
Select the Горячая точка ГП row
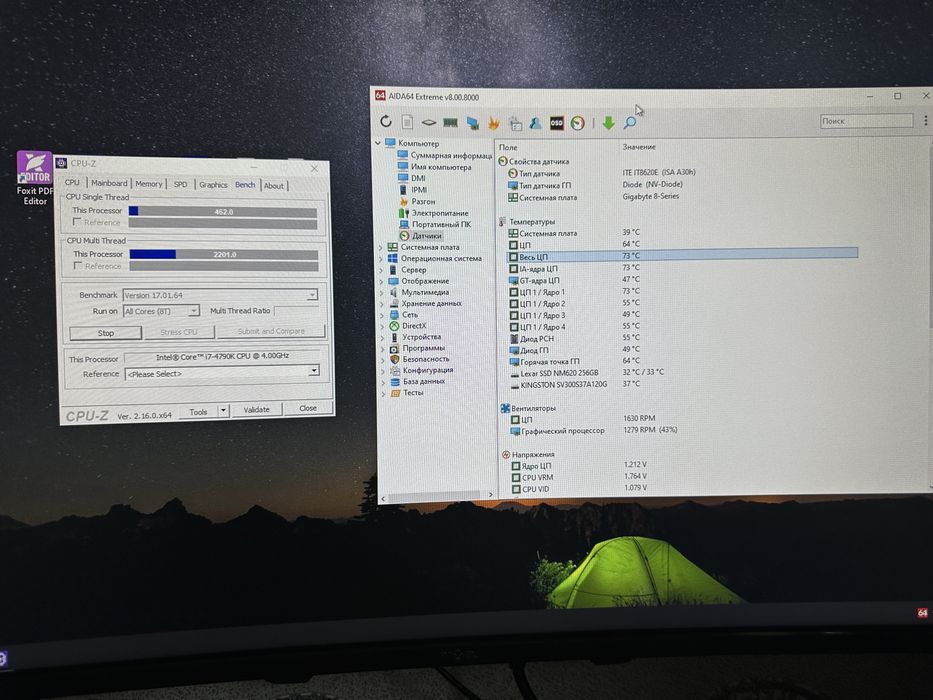[682, 361]
